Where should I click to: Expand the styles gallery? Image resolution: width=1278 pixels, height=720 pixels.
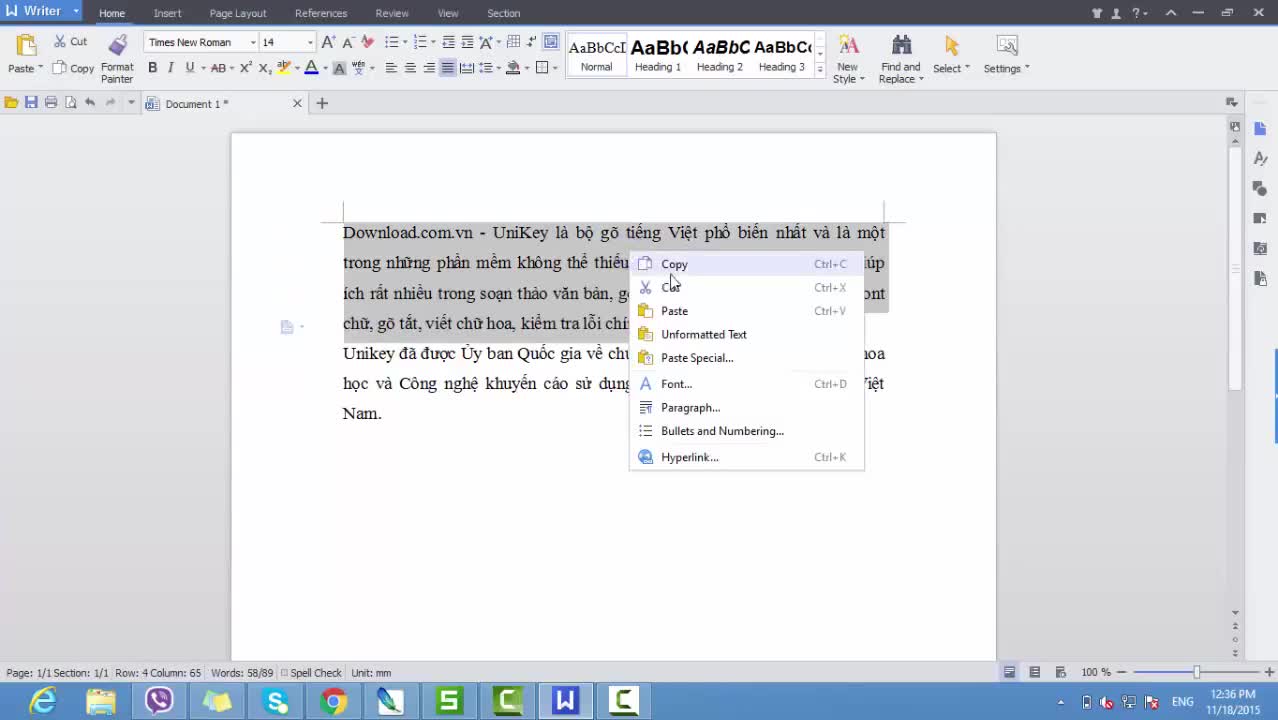pos(820,69)
